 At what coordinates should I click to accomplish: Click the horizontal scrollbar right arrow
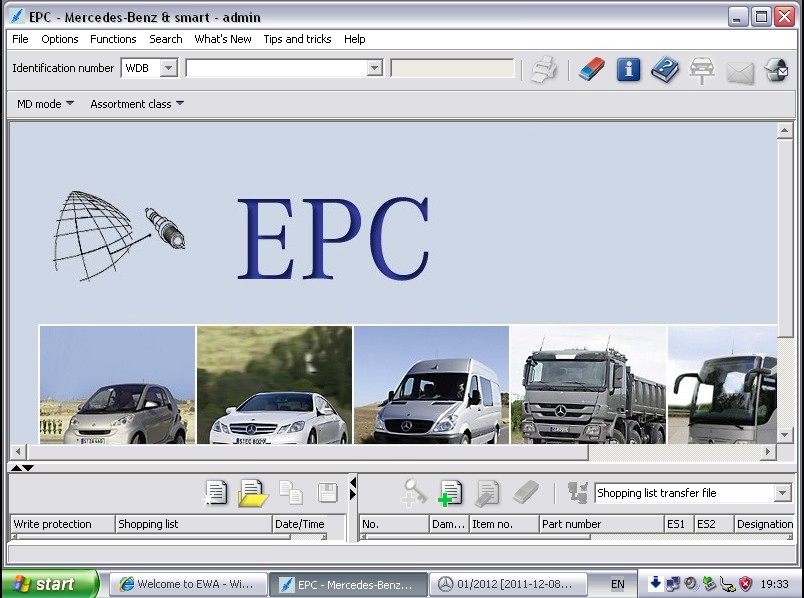(x=768, y=452)
